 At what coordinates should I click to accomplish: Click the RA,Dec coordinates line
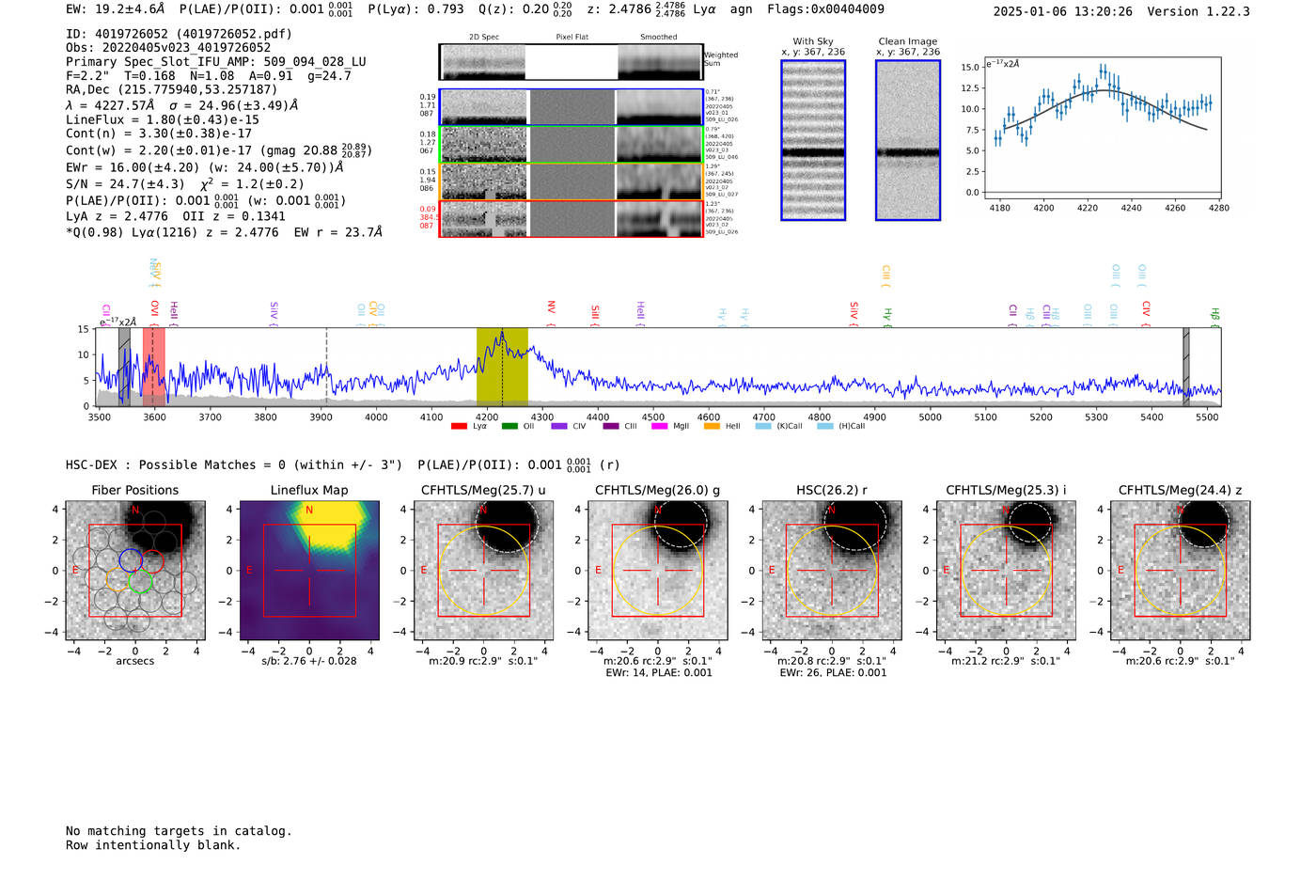pos(171,90)
